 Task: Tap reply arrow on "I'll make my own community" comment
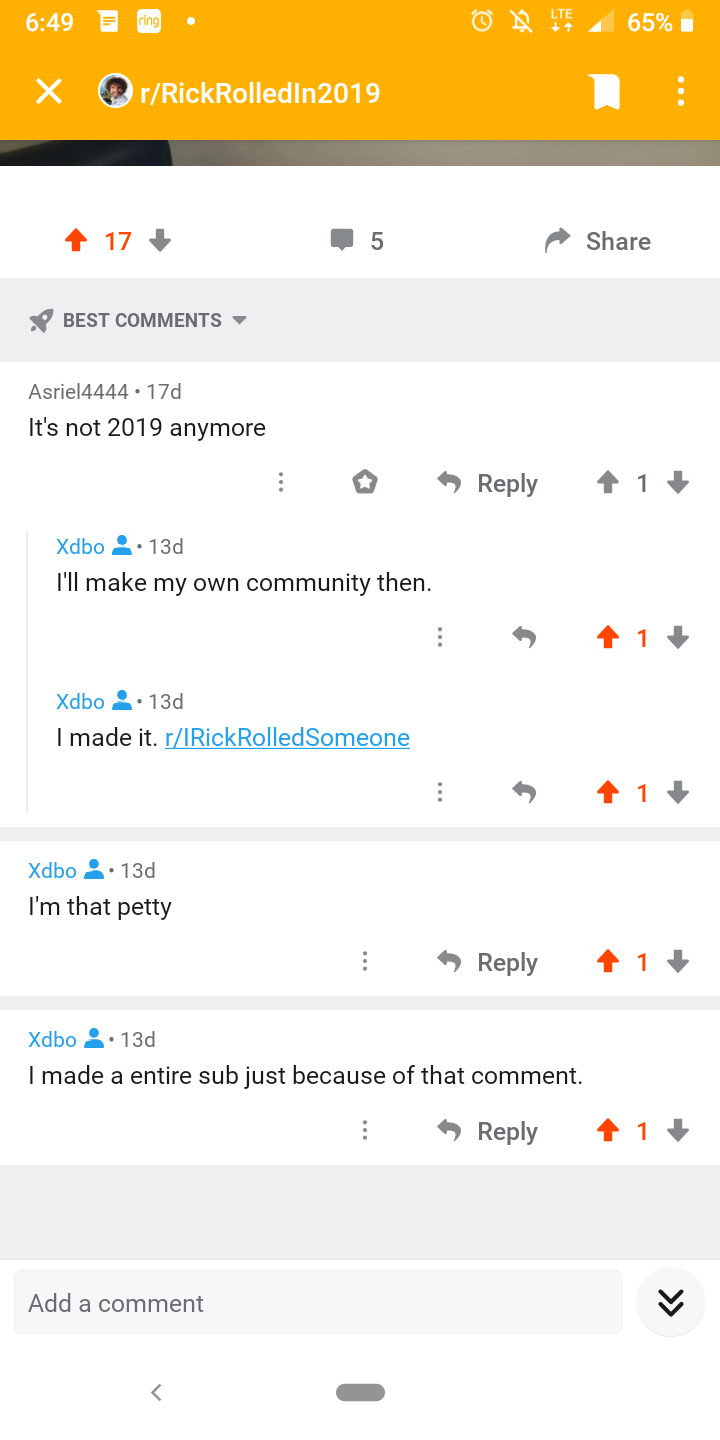(x=524, y=637)
